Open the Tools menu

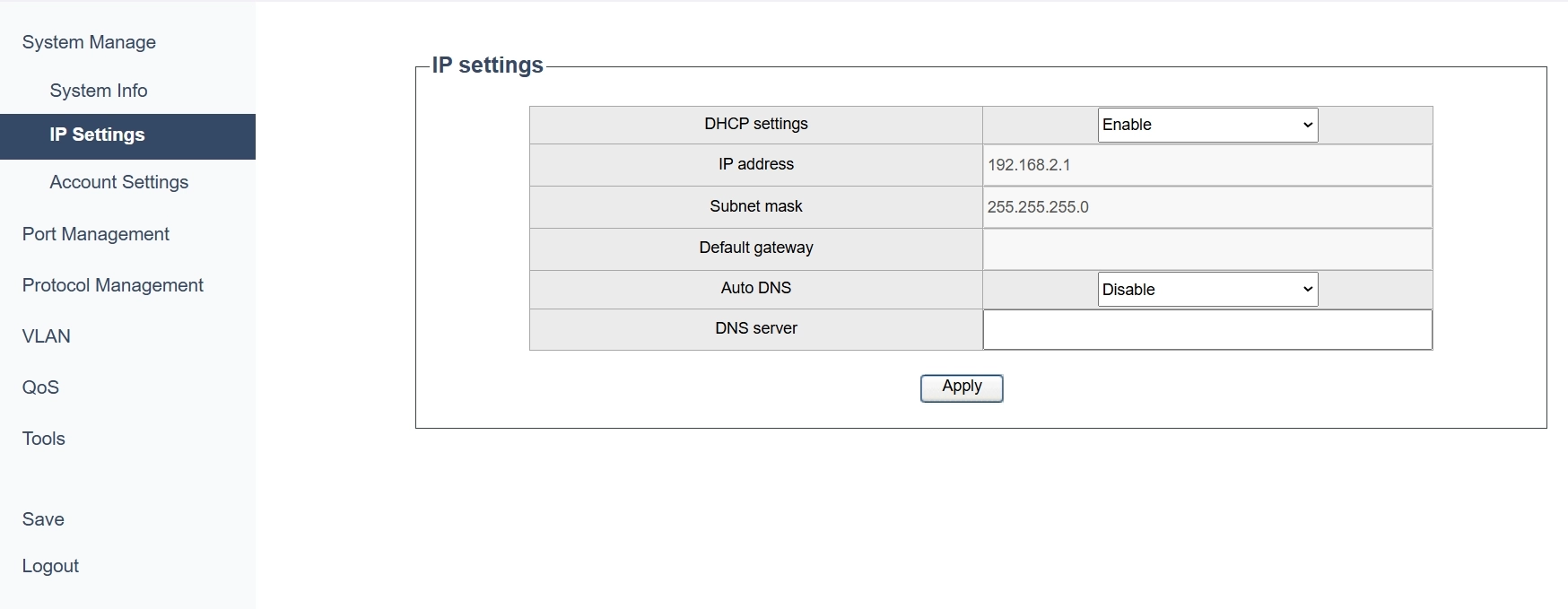[44, 439]
